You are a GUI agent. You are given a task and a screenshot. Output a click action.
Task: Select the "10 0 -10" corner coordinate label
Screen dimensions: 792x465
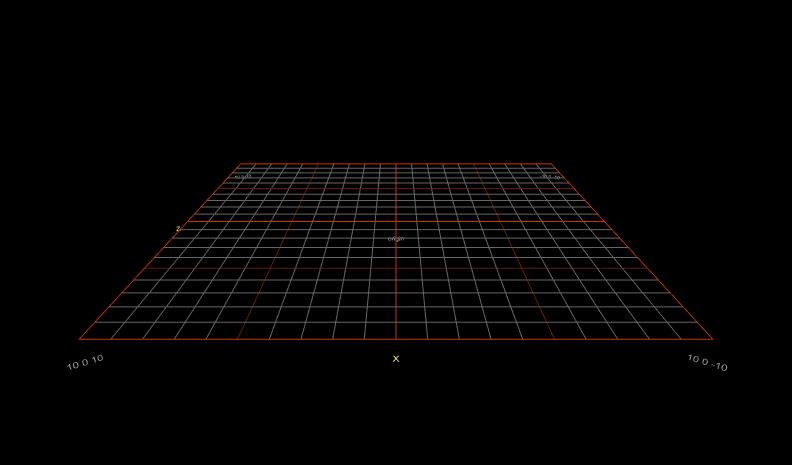pyautogui.click(x=707, y=362)
